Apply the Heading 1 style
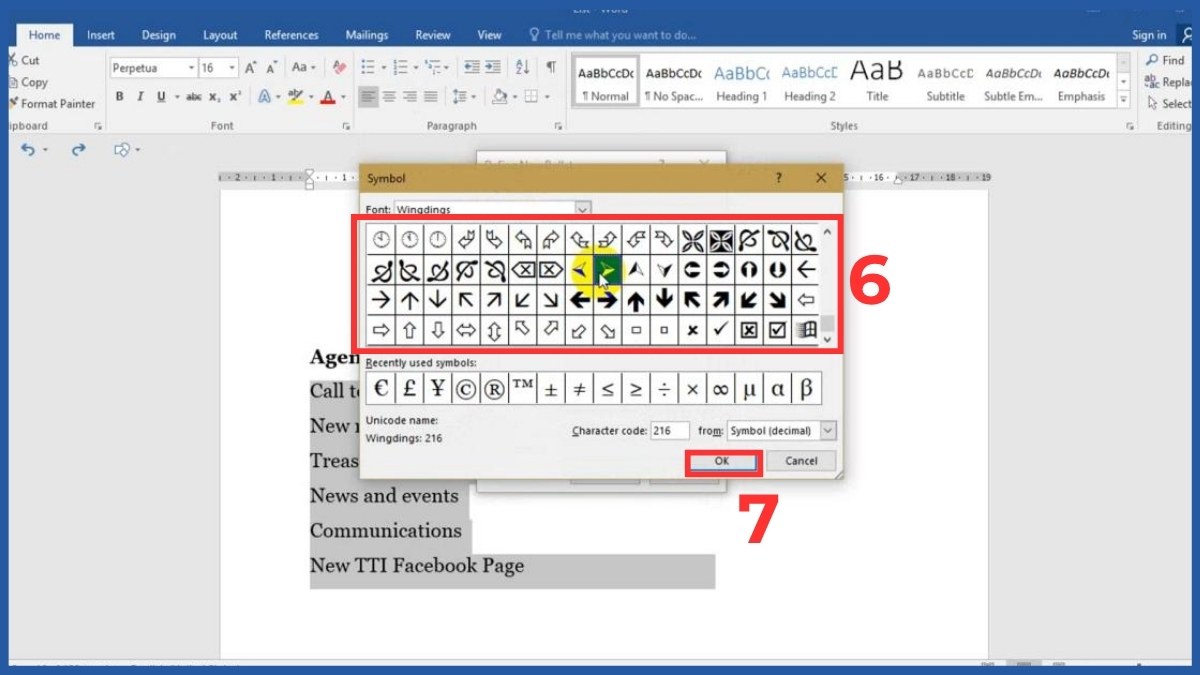This screenshot has height=675, width=1200. click(741, 81)
